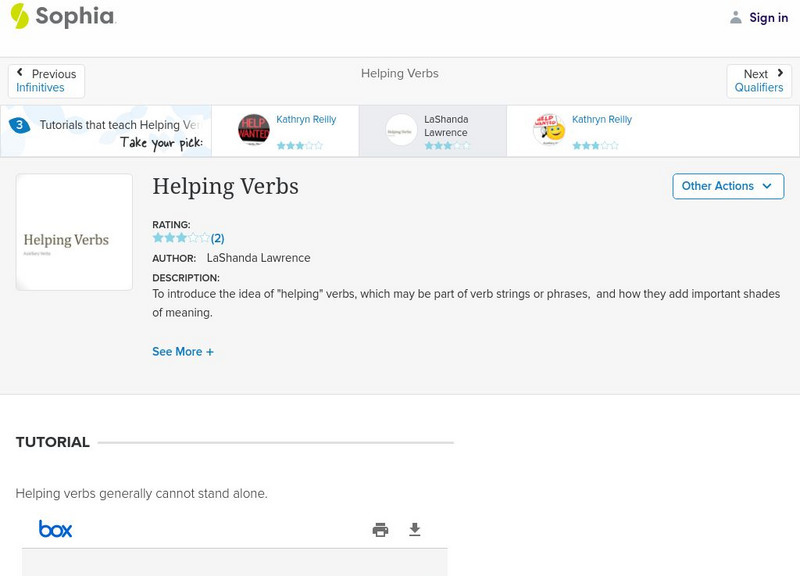Select second Kathryn Reilly tutorial tab
The height and width of the screenshot is (576, 800).
(601, 120)
